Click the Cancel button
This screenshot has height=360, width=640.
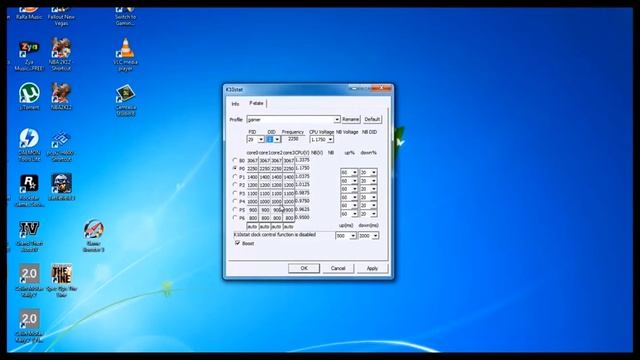point(338,268)
